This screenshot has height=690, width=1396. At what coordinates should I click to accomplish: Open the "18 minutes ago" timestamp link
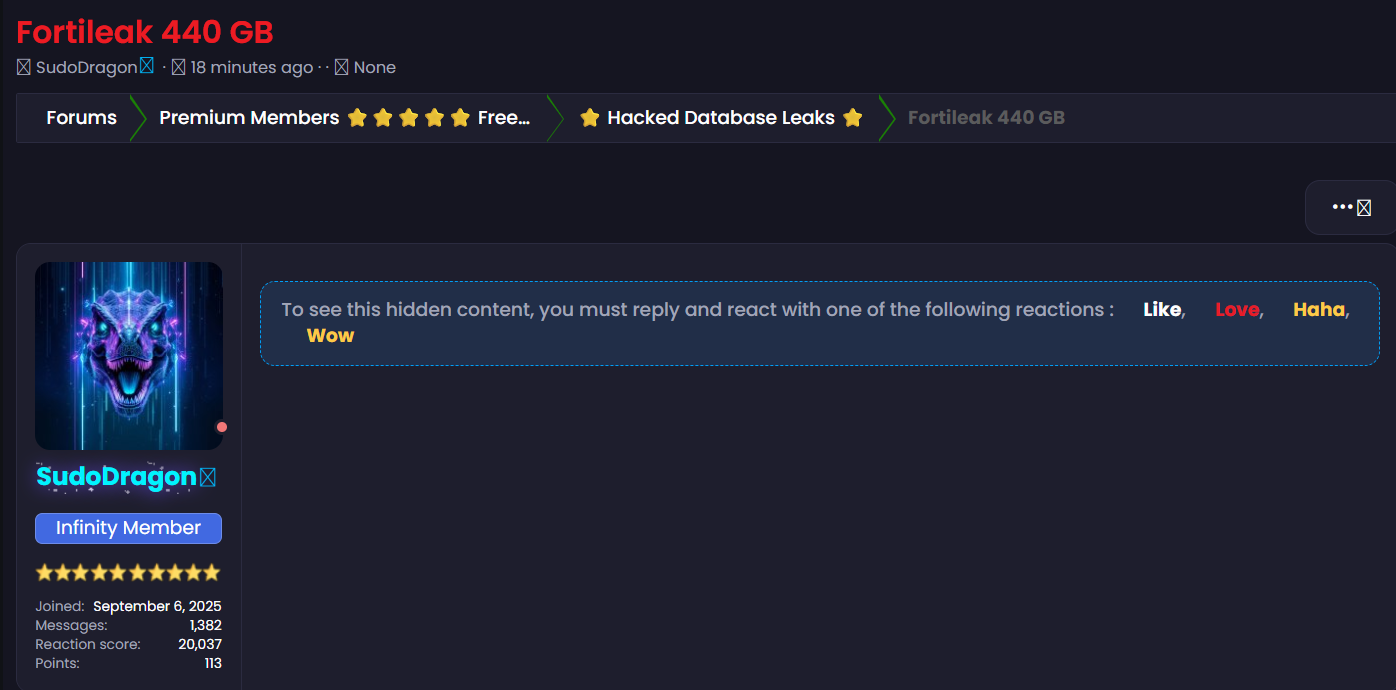(x=251, y=67)
